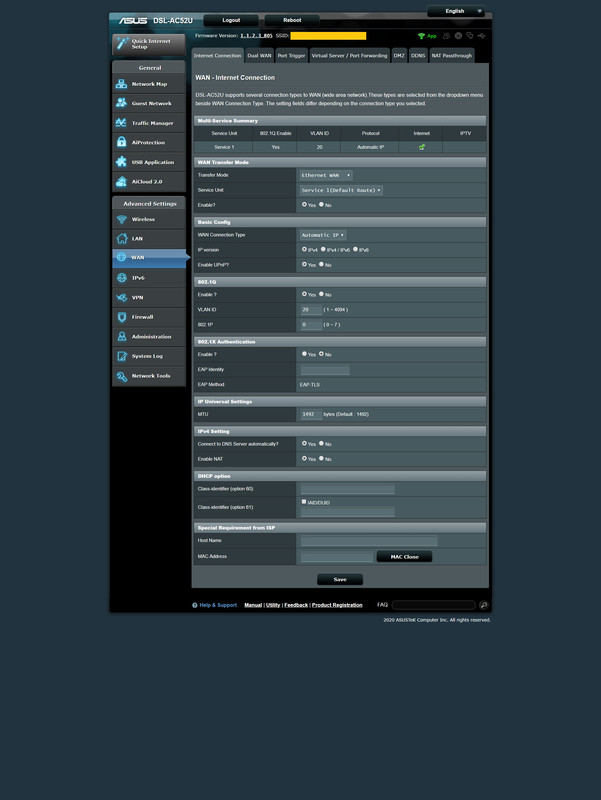The height and width of the screenshot is (800, 601).
Task: Open the firmware version link
Action: [256, 36]
